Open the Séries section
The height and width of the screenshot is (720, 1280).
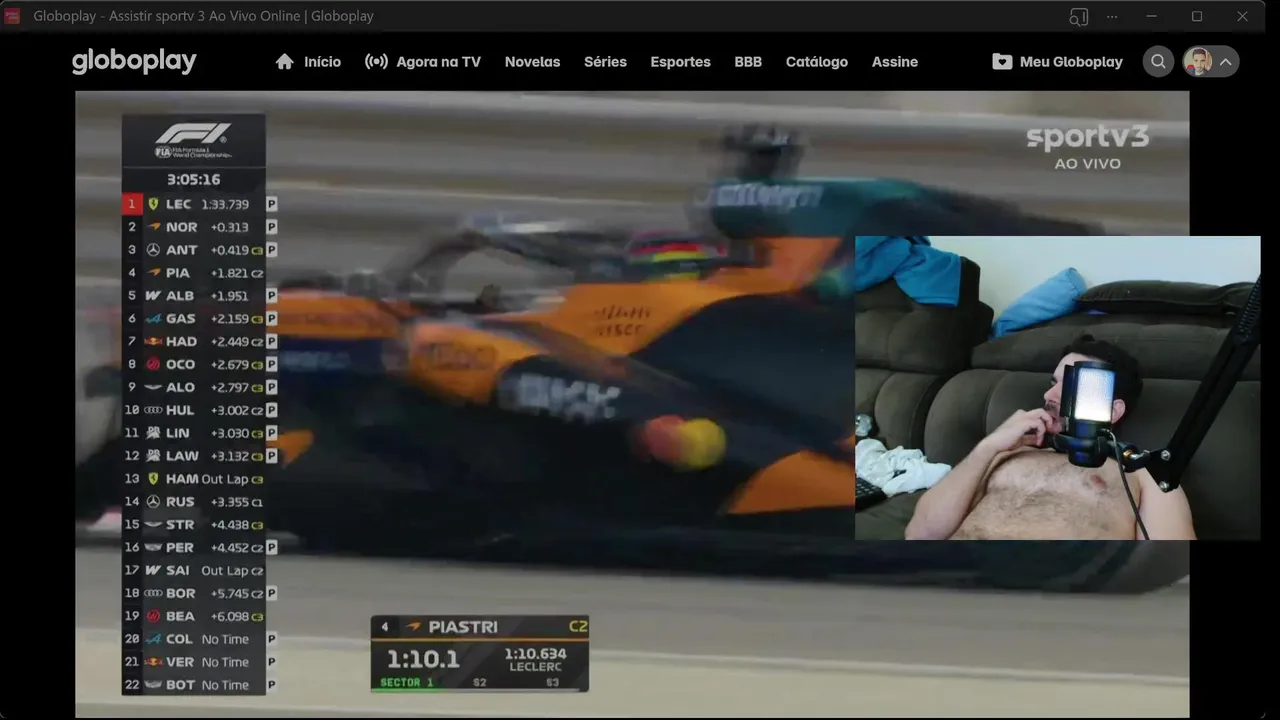click(605, 62)
